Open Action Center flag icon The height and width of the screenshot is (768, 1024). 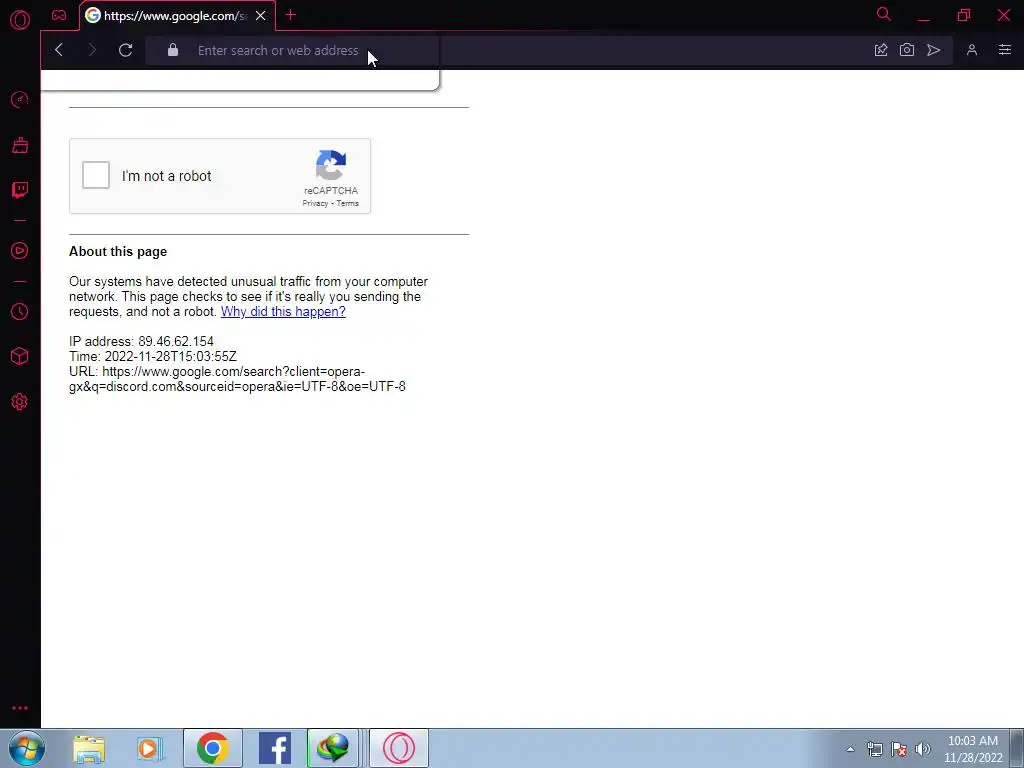coord(899,749)
